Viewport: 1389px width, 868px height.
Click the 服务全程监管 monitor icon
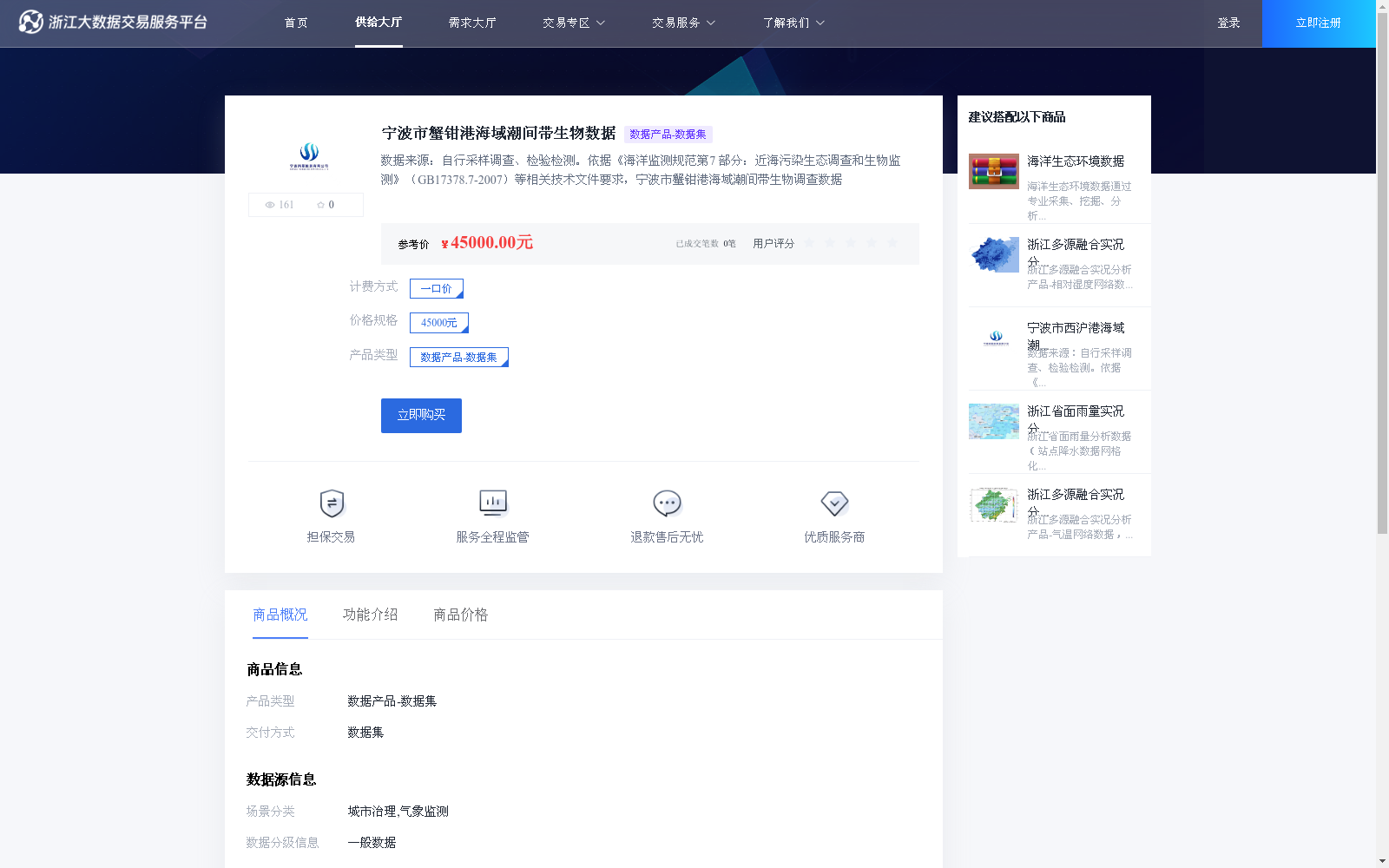(493, 503)
